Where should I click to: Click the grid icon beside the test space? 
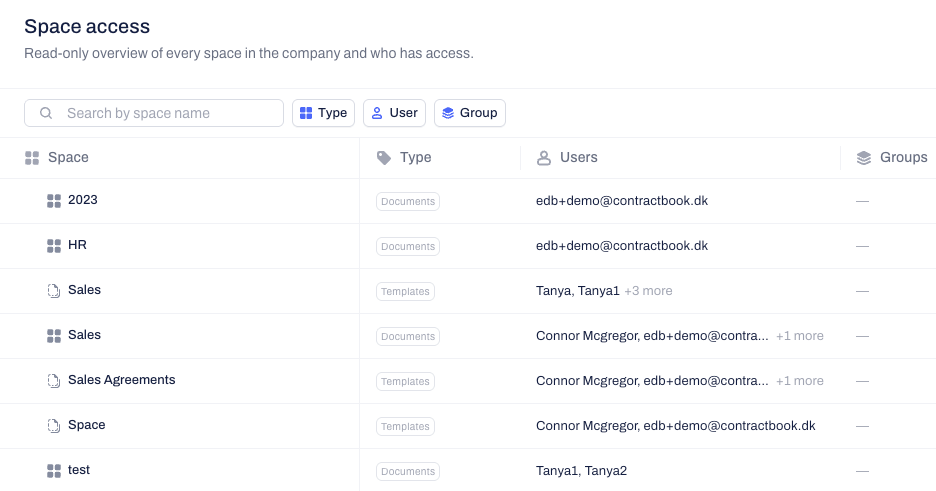[54, 471]
